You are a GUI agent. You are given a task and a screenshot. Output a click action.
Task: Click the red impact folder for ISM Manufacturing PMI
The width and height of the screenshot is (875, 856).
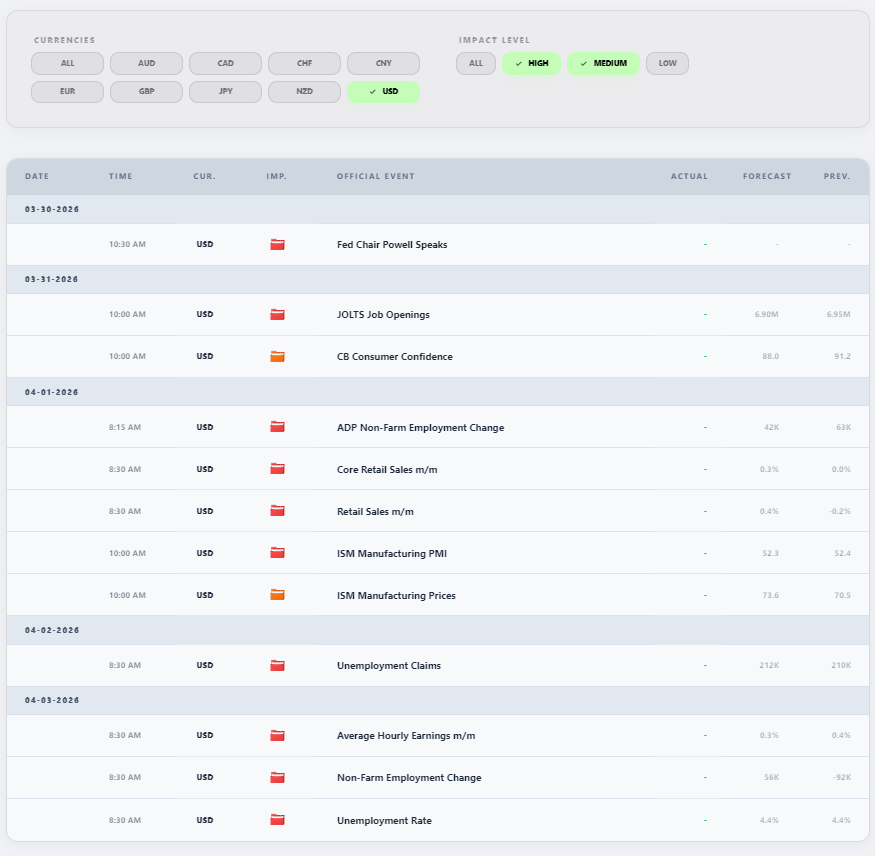coord(277,553)
